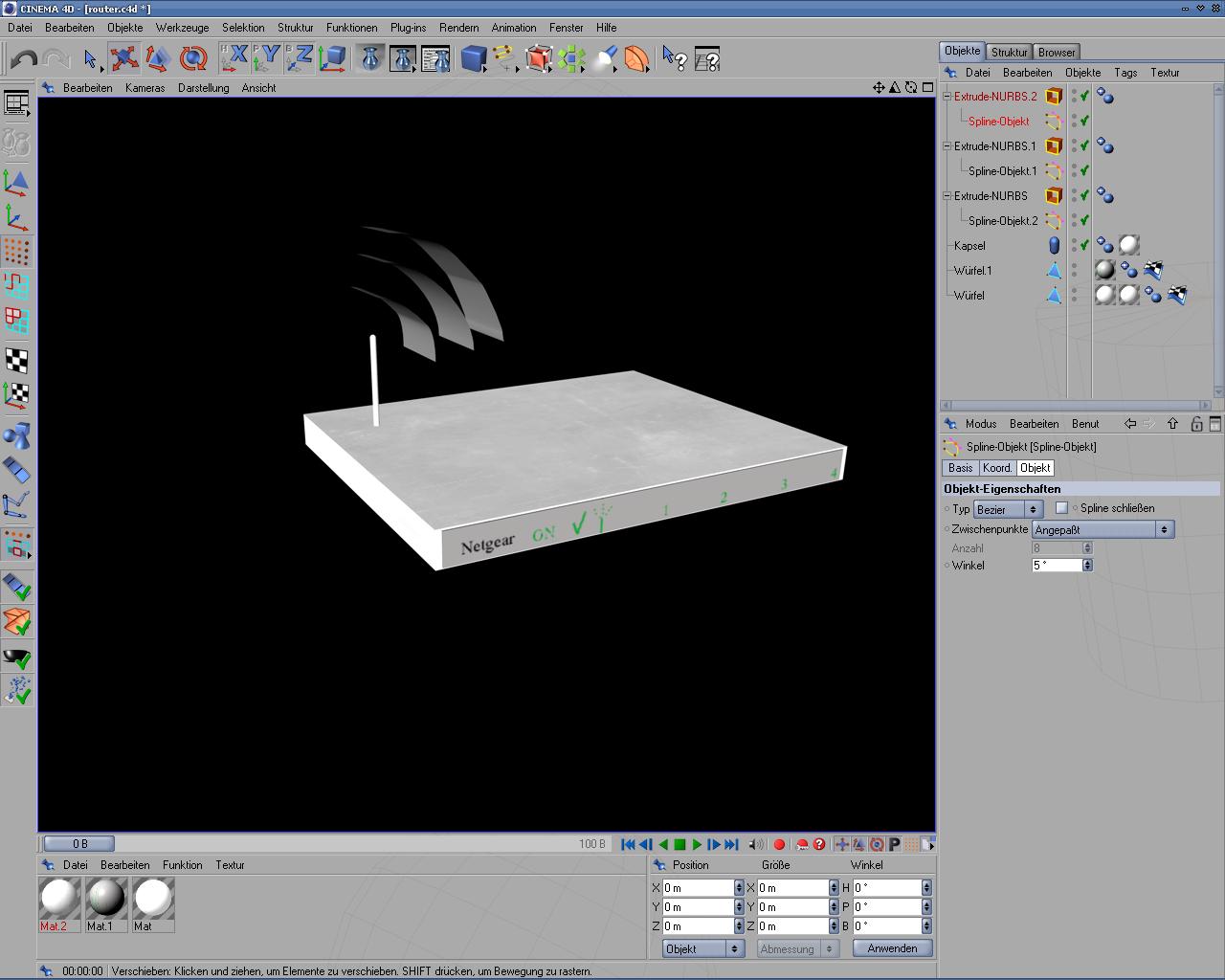The image size is (1225, 980).
Task: Click the Position X input field
Action: coord(698,888)
